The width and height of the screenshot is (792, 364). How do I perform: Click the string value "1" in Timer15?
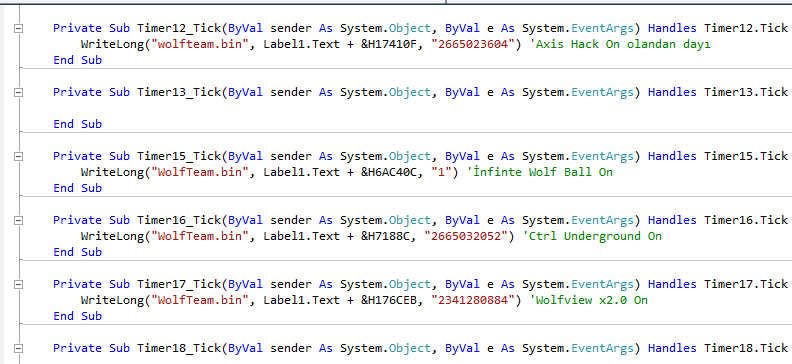click(441, 172)
